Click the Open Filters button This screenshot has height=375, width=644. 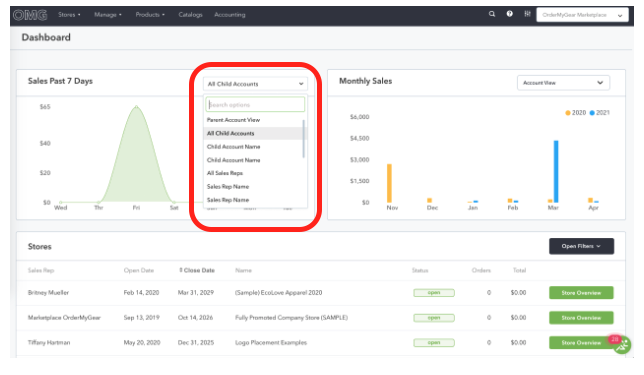581,246
